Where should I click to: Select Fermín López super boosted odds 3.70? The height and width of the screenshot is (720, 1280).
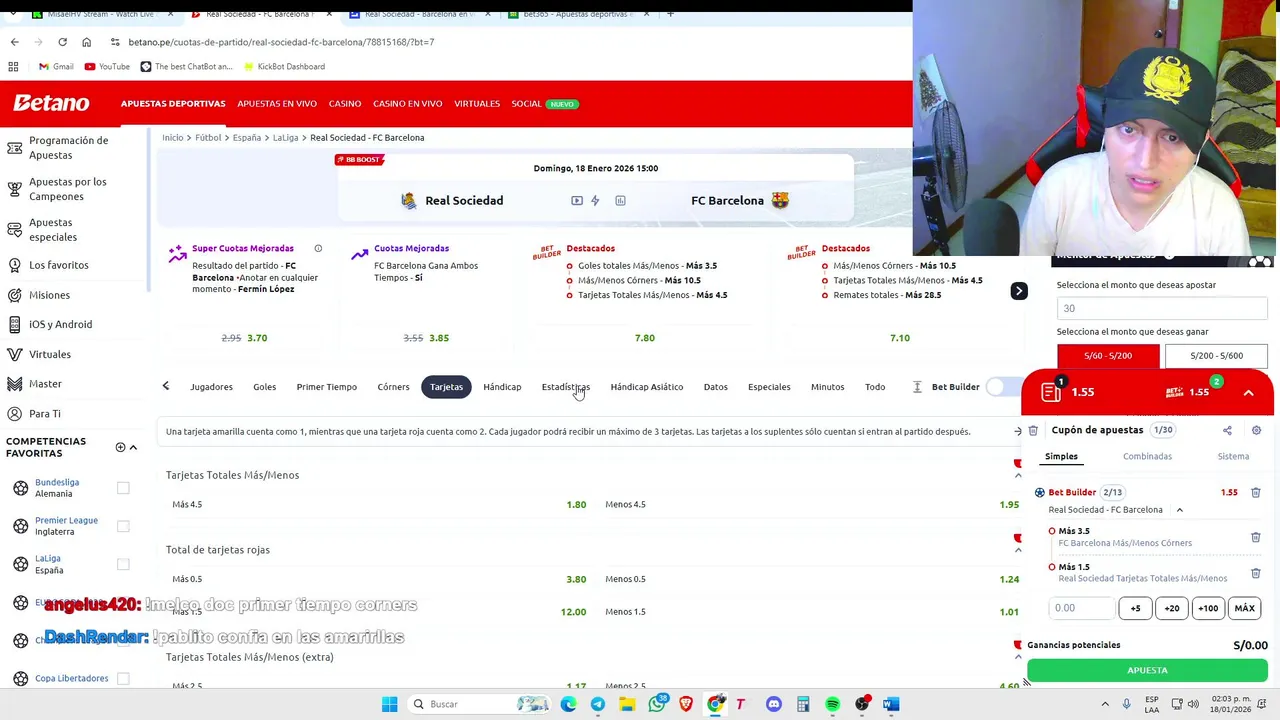257,338
